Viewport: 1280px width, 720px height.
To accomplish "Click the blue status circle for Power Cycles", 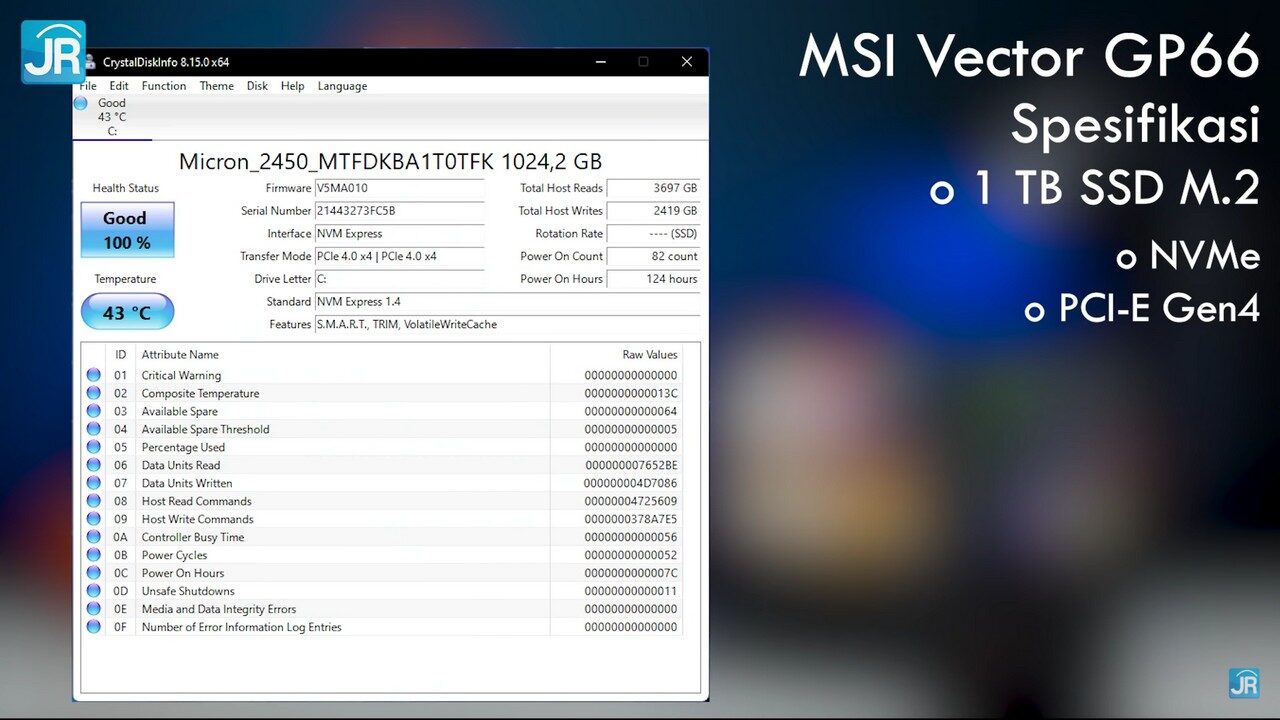I will pos(93,555).
